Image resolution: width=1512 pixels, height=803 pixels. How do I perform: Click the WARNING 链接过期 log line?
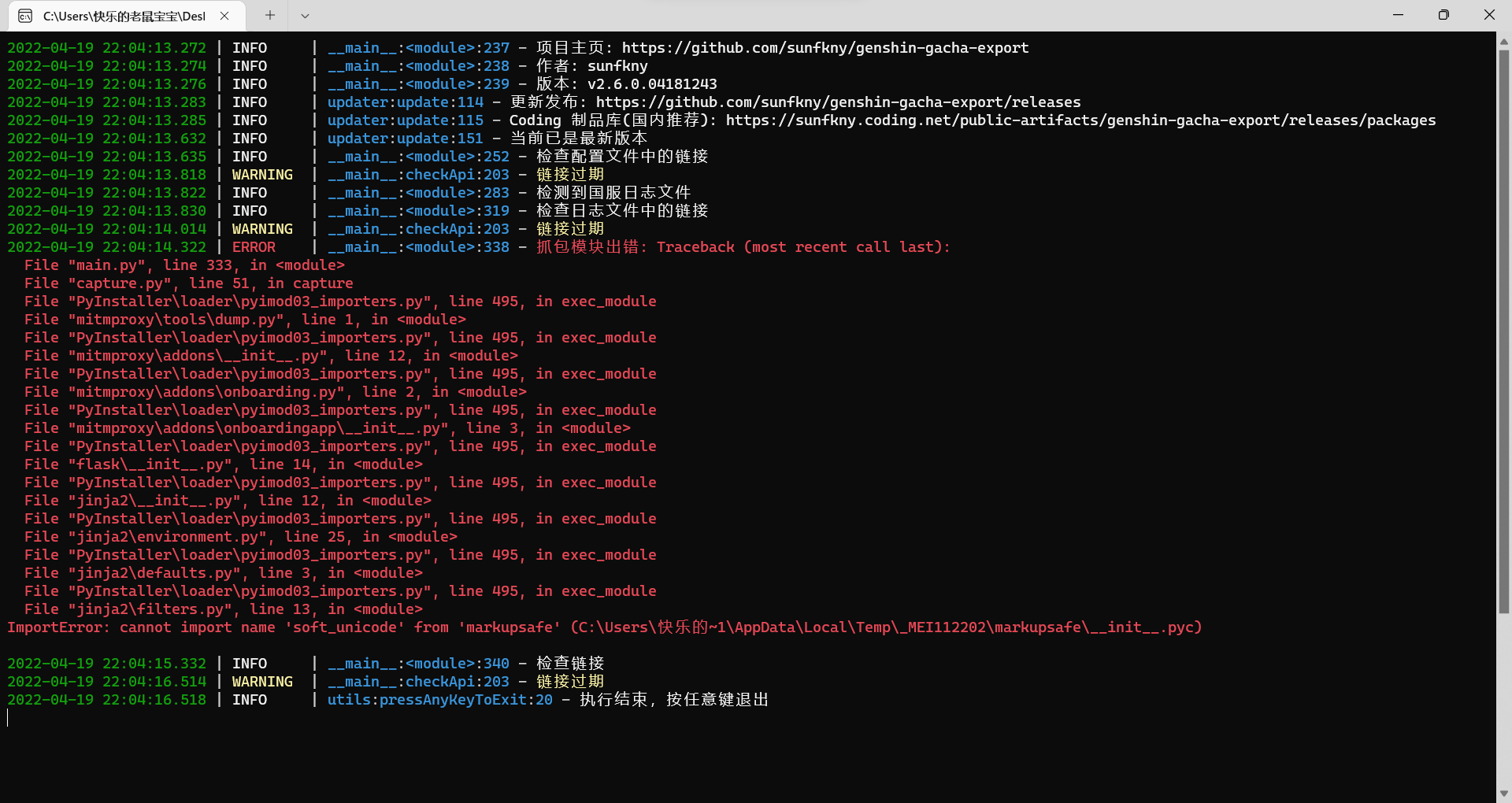(569, 174)
